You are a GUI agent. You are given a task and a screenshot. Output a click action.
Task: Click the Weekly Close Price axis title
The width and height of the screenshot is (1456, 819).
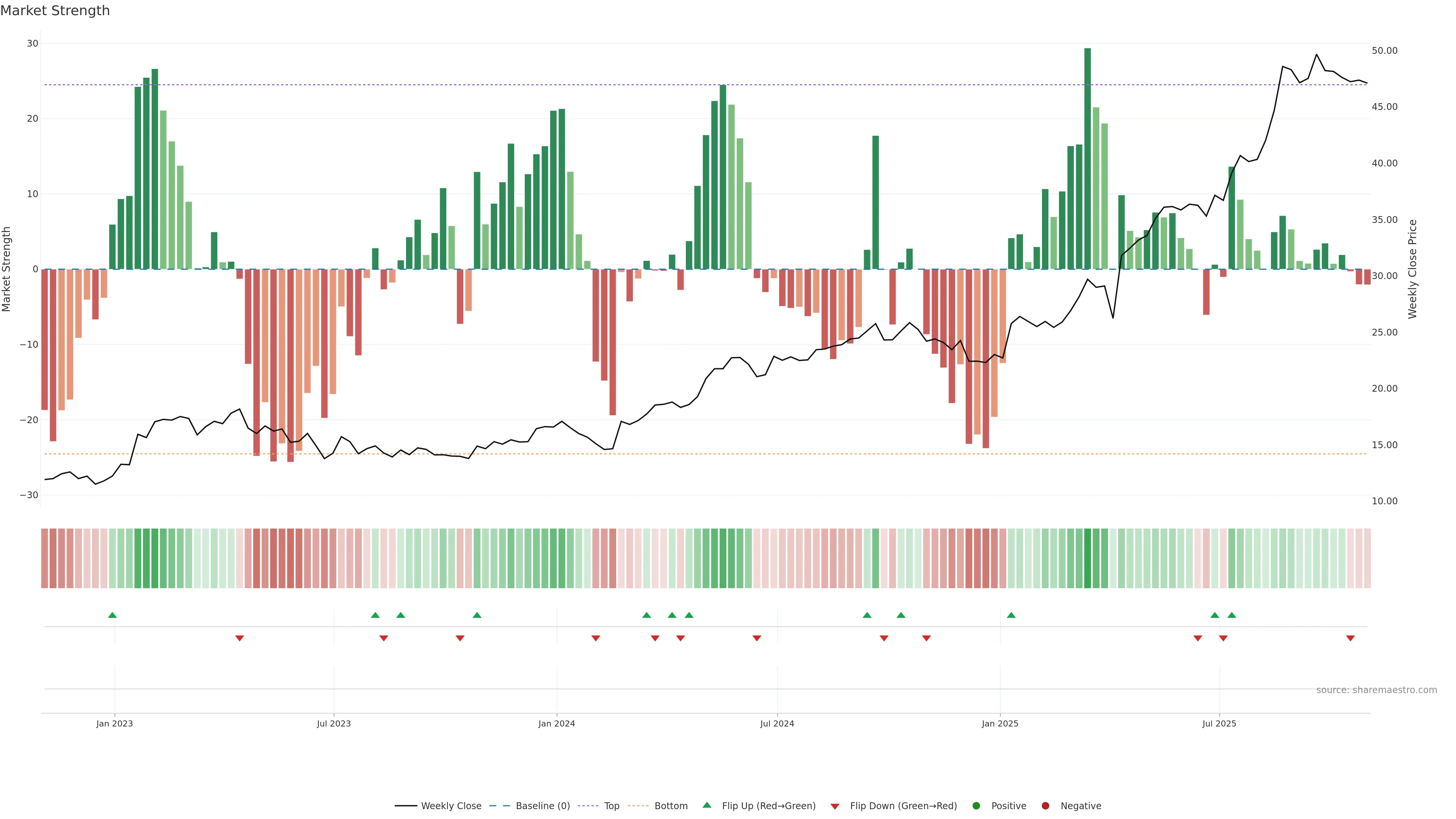click(x=1412, y=269)
